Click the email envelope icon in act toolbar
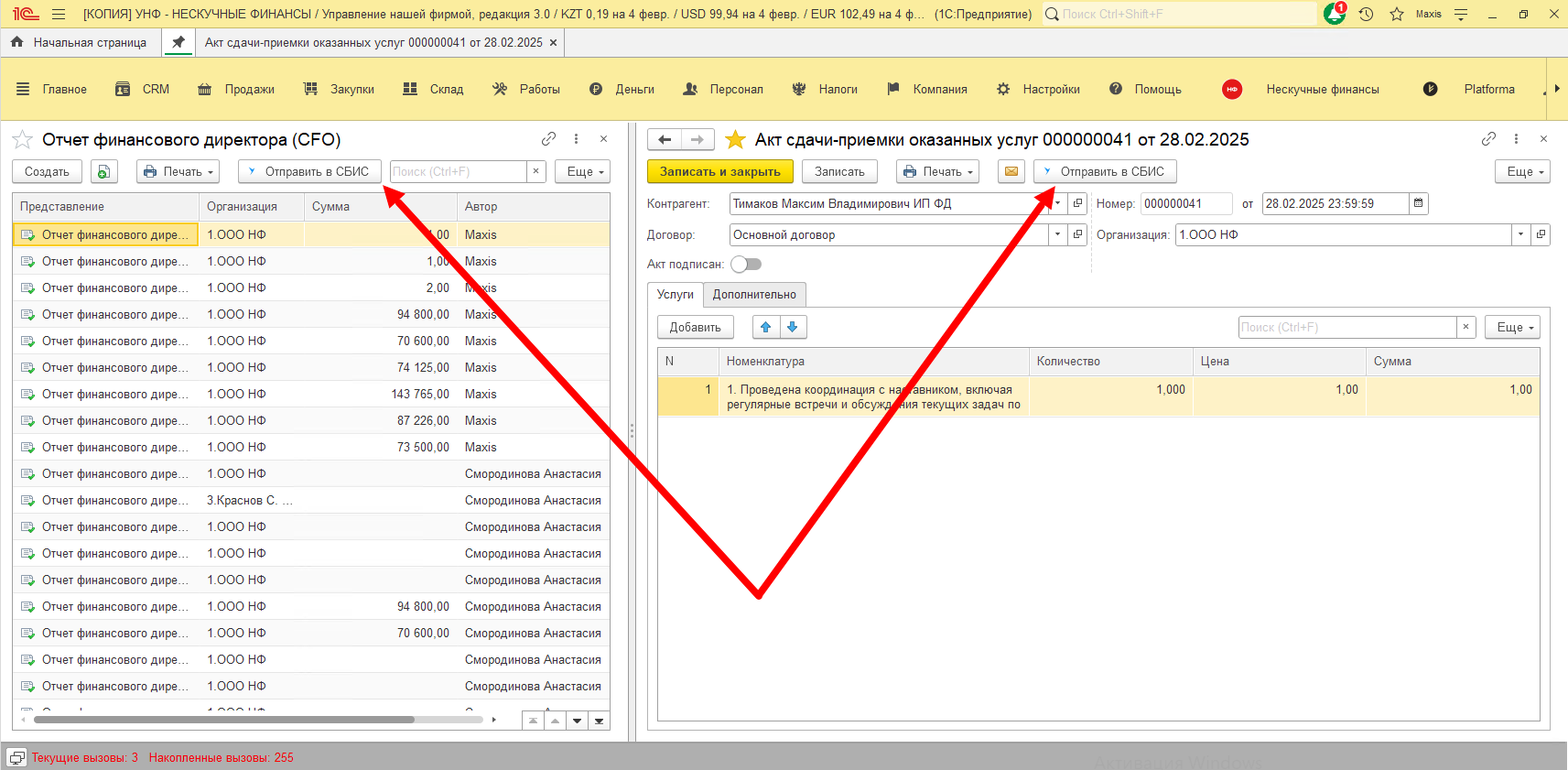This screenshot has width=1568, height=770. pos(1011,171)
